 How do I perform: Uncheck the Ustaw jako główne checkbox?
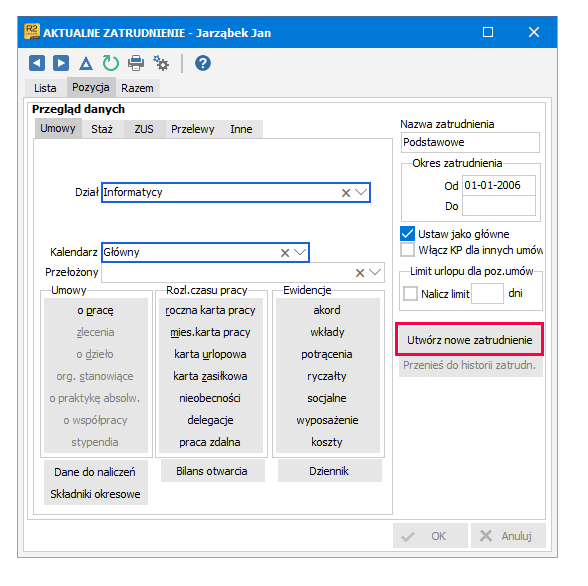(x=407, y=234)
